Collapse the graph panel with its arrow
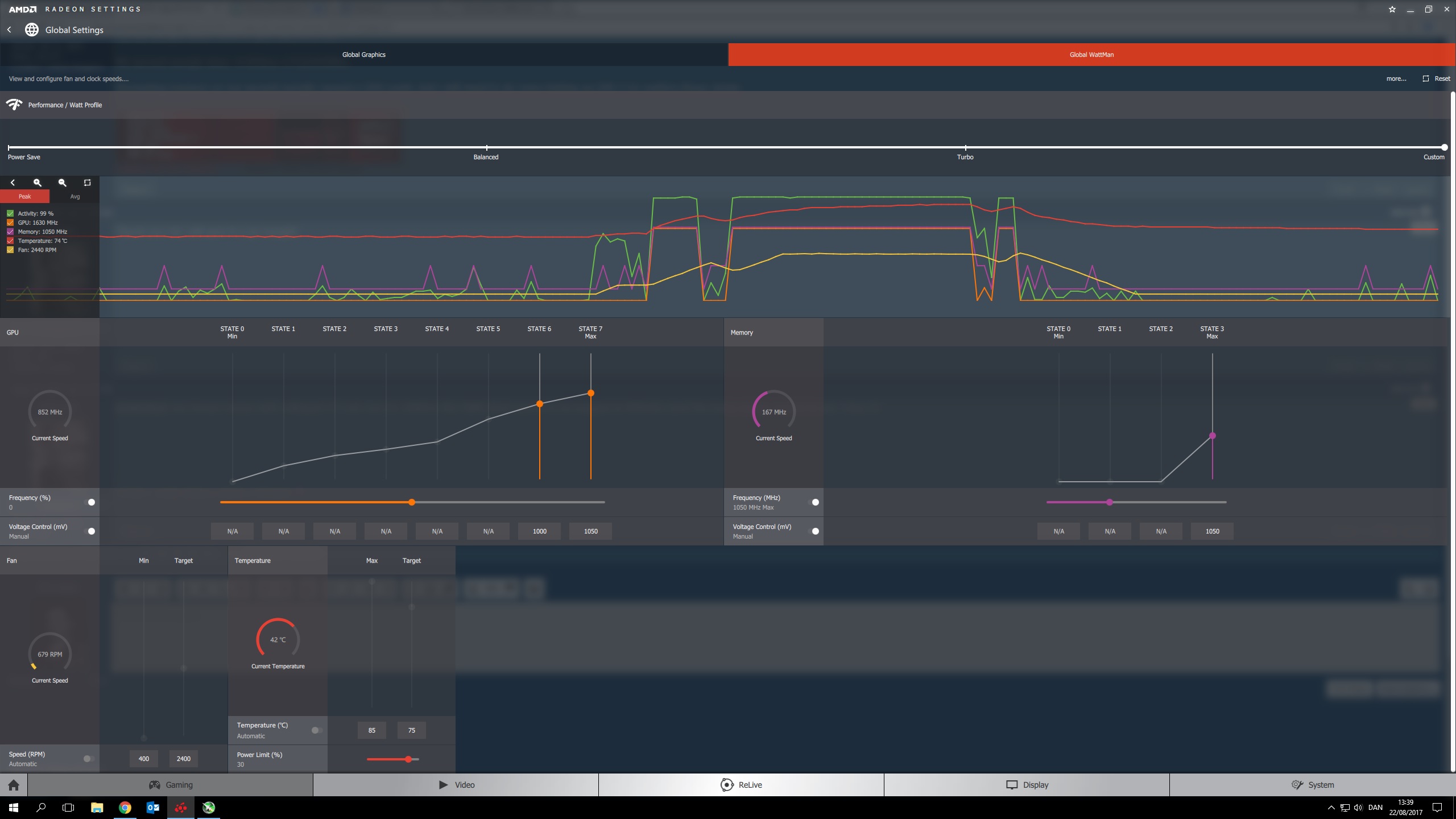Image resolution: width=1456 pixels, height=819 pixels. (x=13, y=183)
